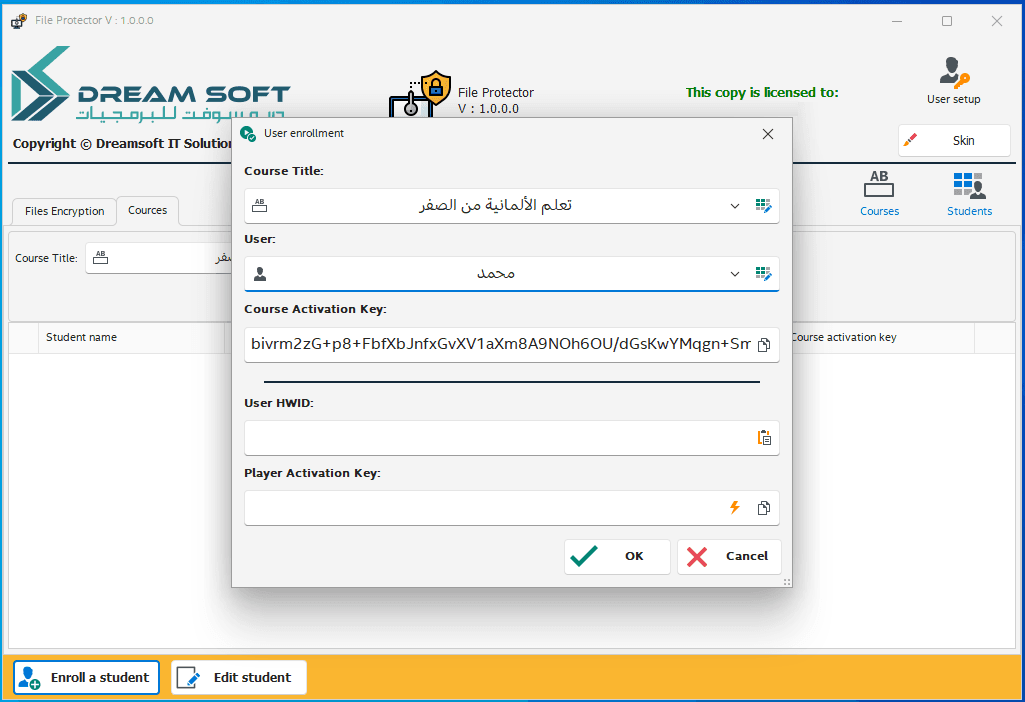Click the Course activation key column header
1025x702 pixels.
click(x=882, y=337)
